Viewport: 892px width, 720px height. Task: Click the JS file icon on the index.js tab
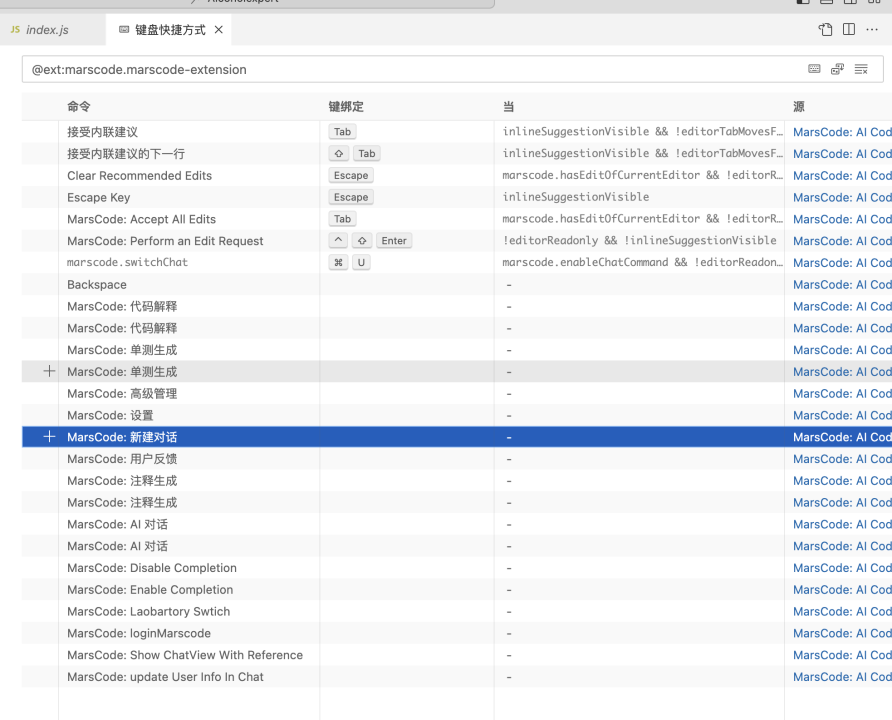[x=15, y=30]
